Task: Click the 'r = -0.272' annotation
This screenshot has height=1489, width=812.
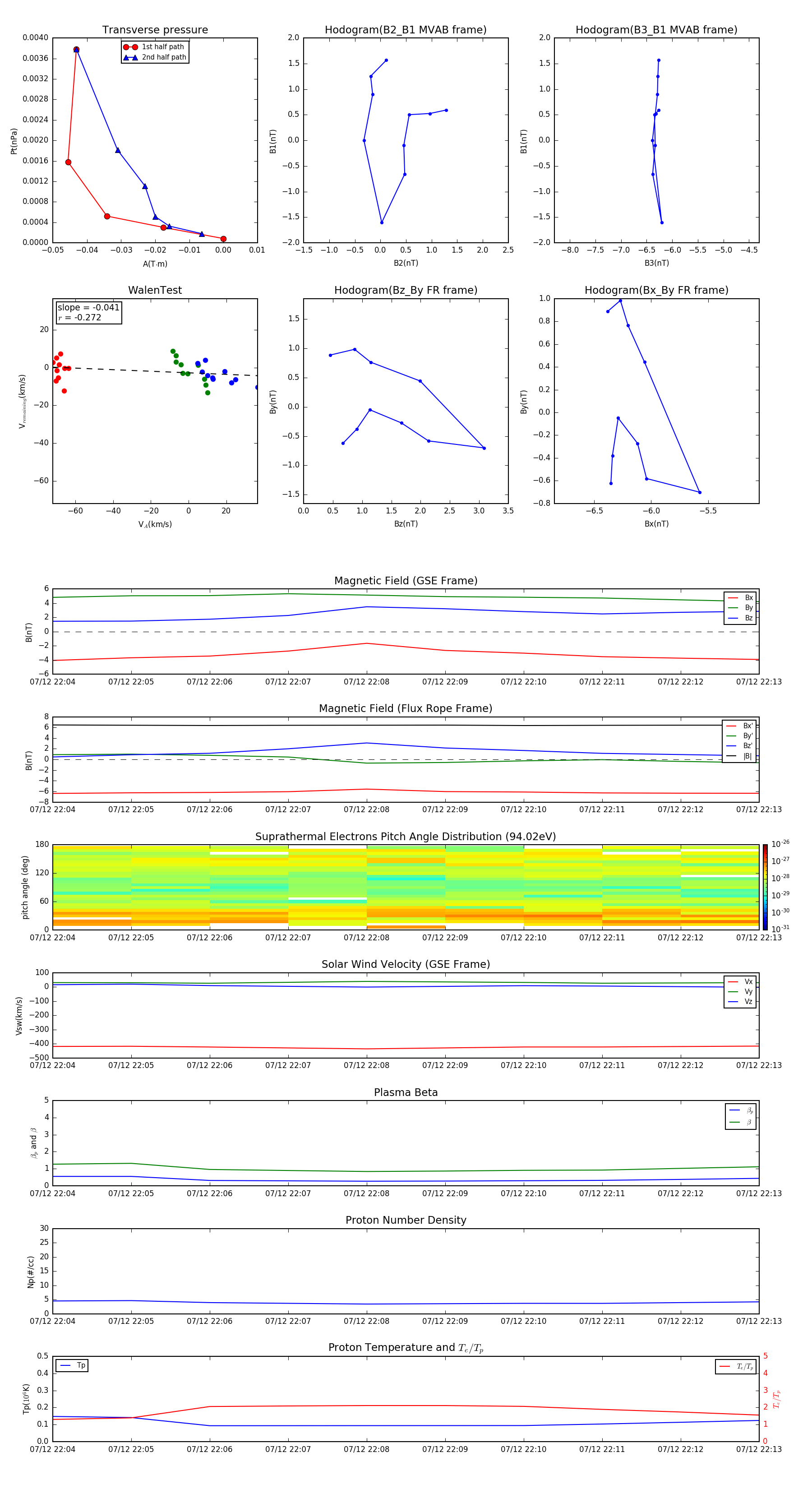Action: tap(80, 317)
